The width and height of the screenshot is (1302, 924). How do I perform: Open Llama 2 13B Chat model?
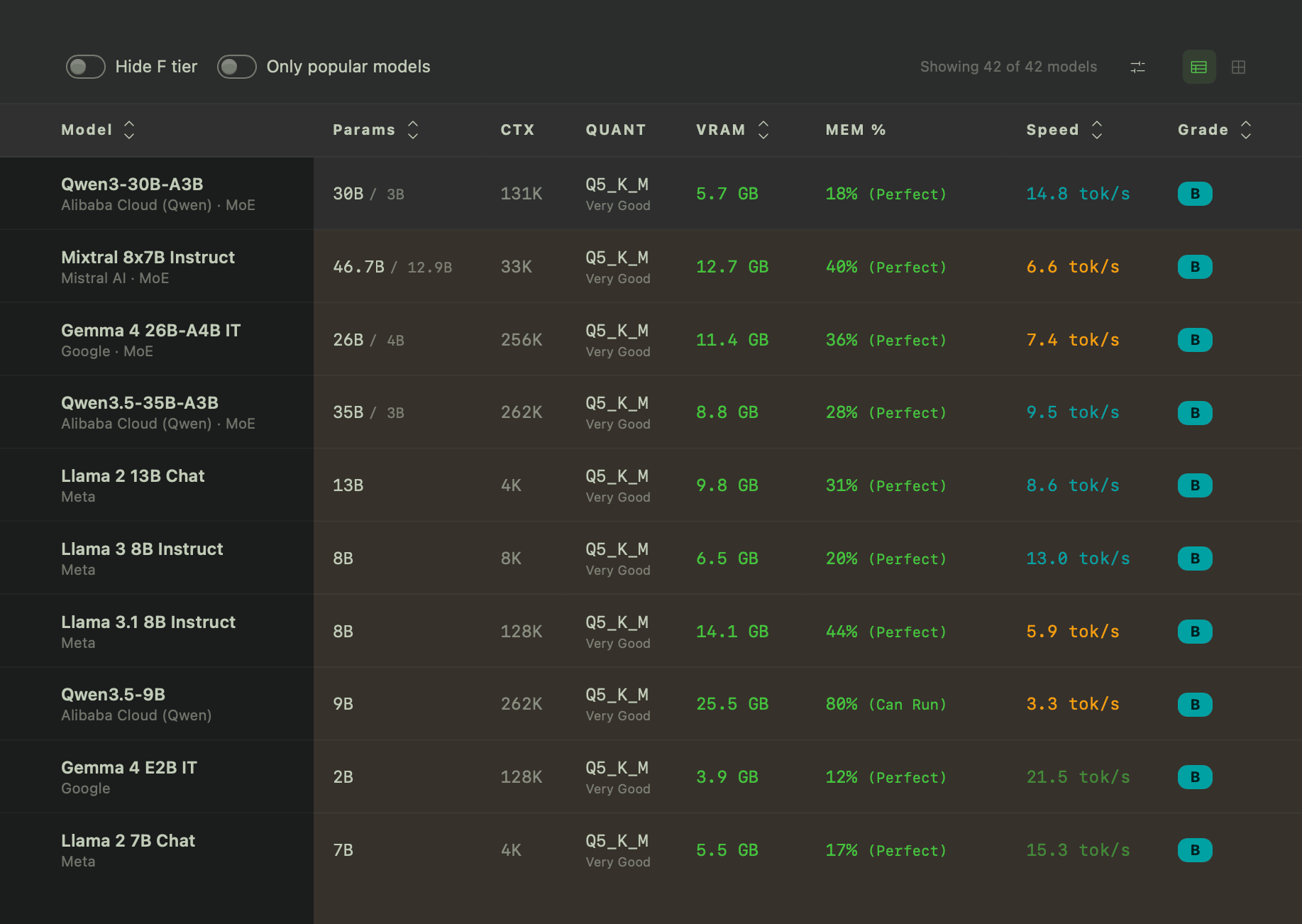133,476
